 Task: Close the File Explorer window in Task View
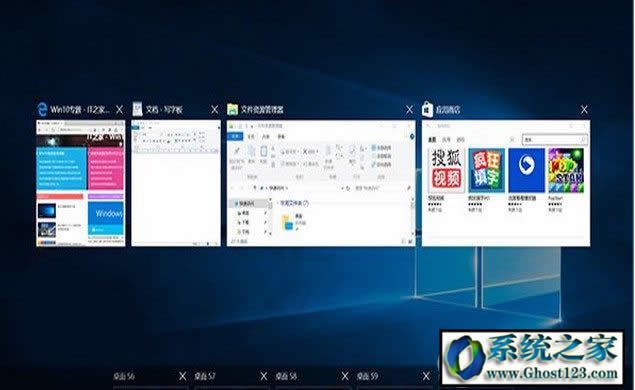409,109
